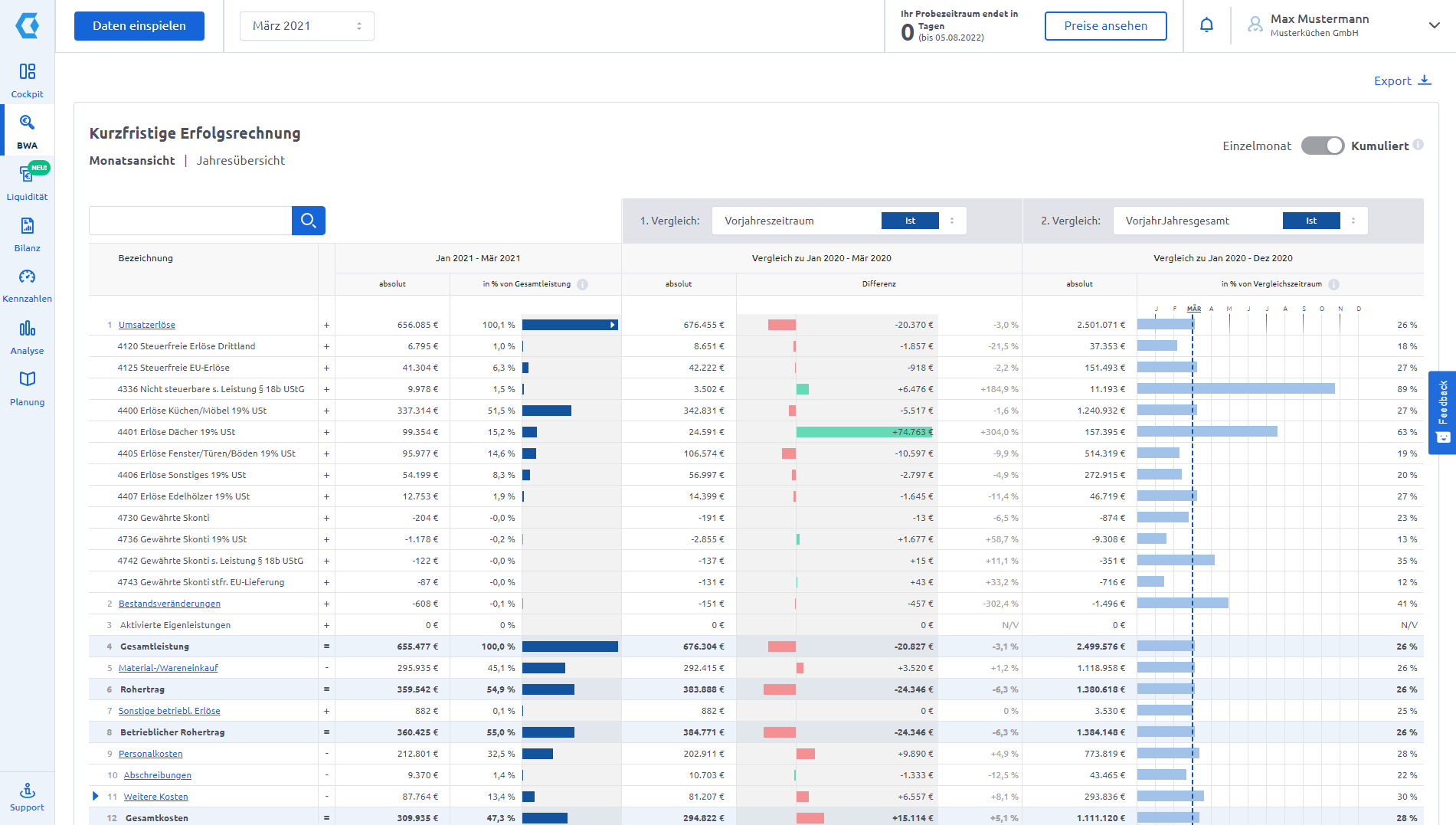
Task: Switch to the Jahresübersicht tab
Action: (x=240, y=161)
